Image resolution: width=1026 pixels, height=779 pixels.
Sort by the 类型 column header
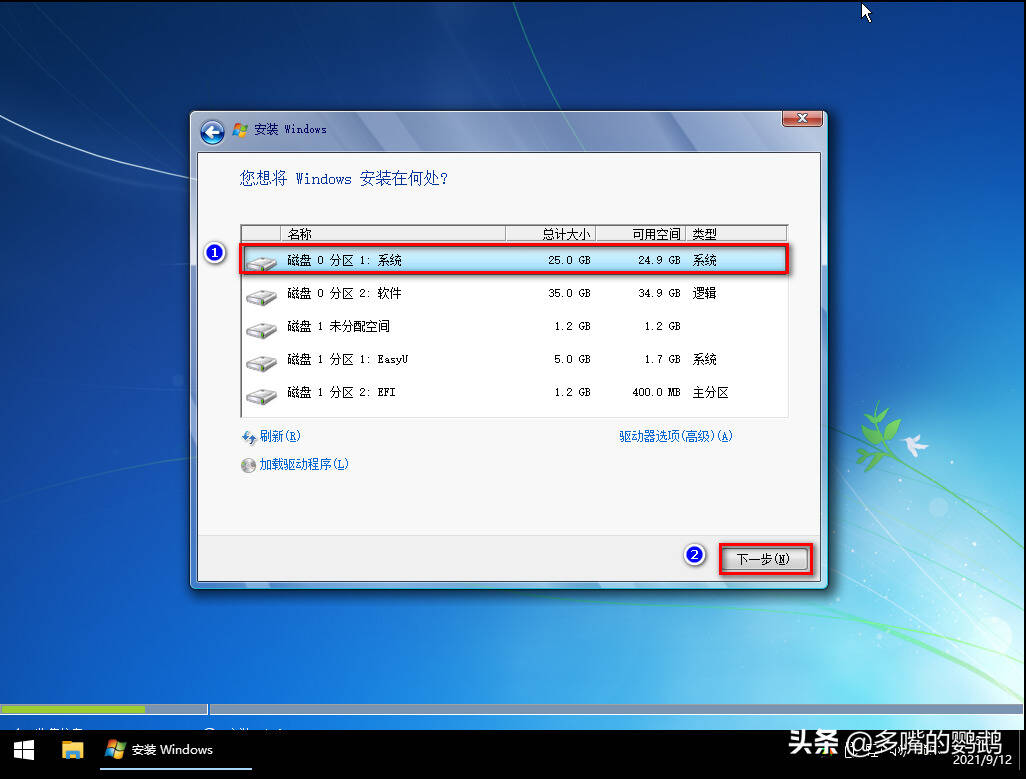pyautogui.click(x=736, y=234)
